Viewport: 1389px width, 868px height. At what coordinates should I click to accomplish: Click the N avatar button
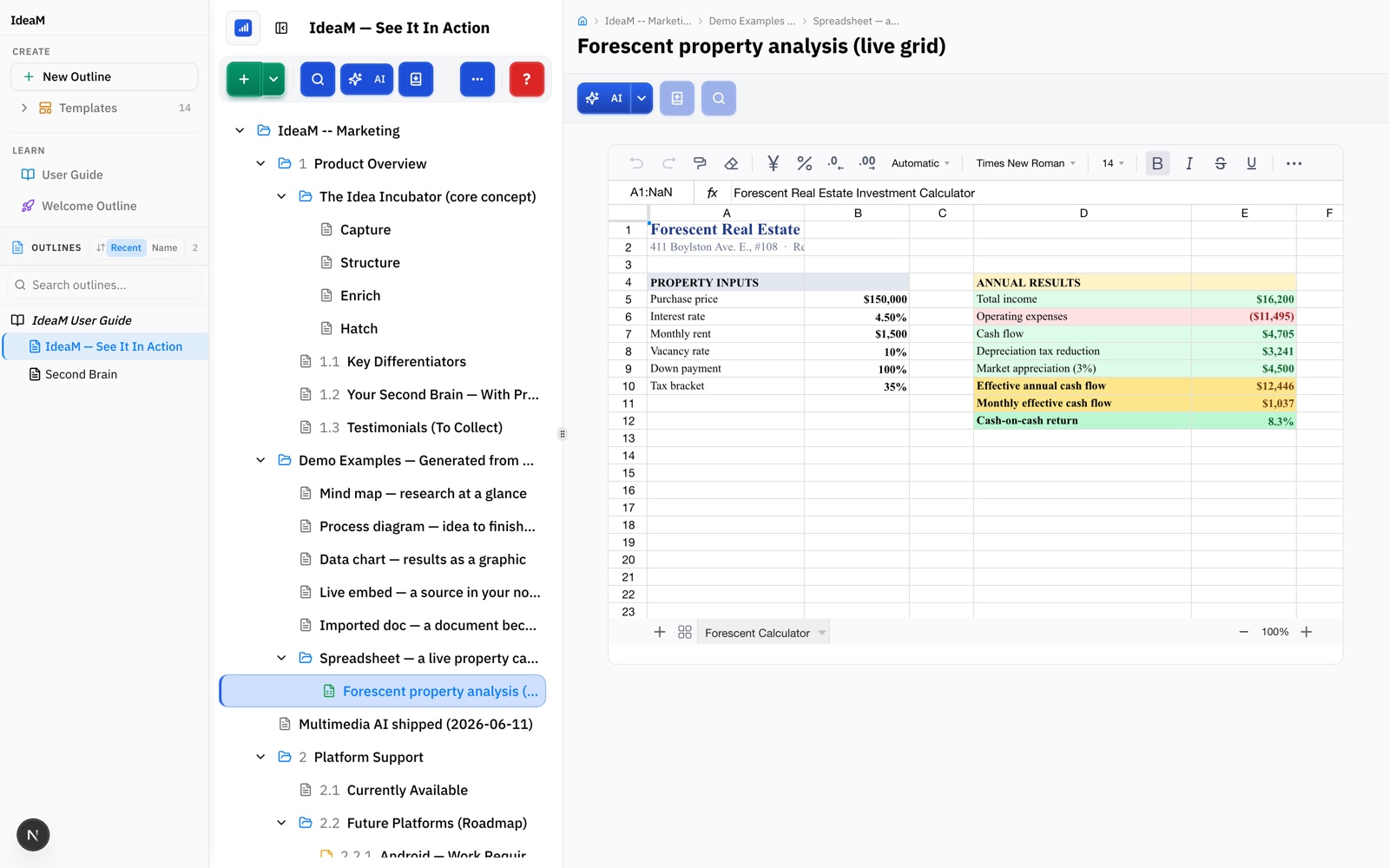[x=33, y=835]
